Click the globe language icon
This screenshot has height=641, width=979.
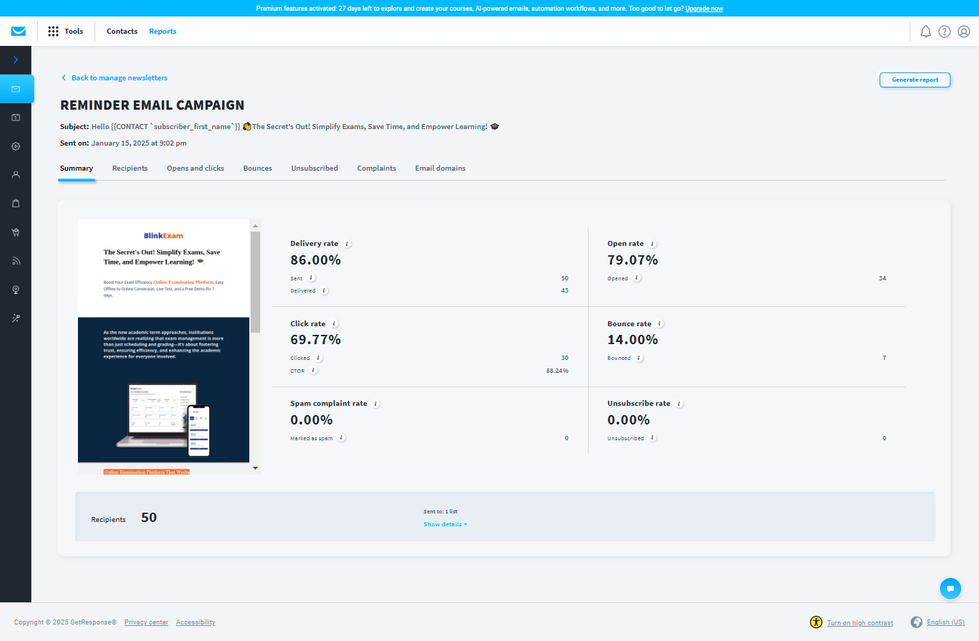point(917,622)
